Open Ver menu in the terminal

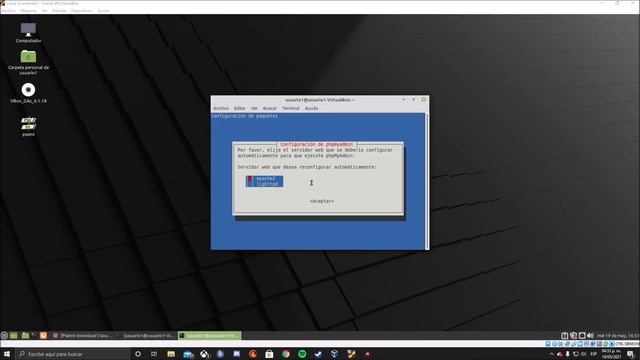[254, 109]
